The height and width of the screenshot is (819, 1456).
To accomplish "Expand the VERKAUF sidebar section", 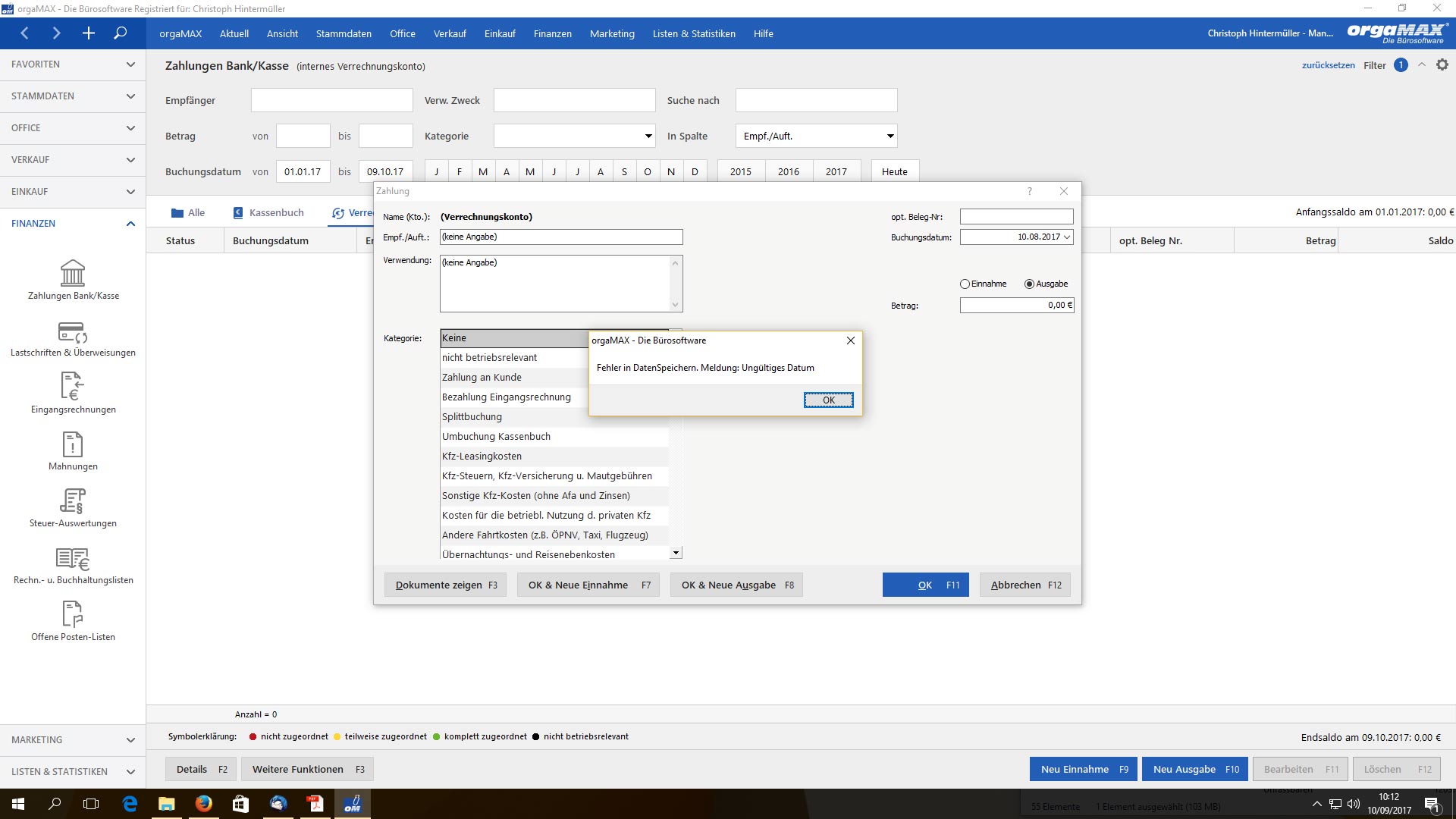I will (x=73, y=160).
